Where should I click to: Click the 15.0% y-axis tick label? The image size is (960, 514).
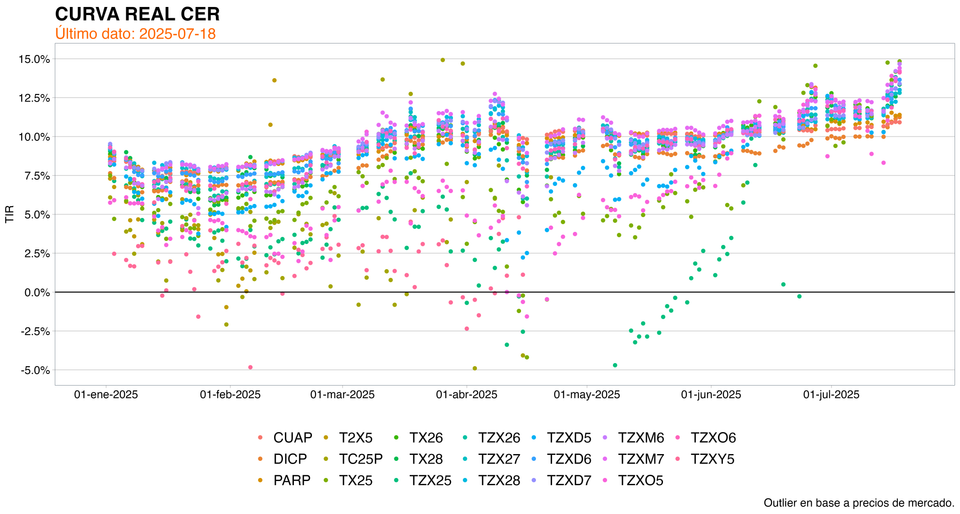click(x=34, y=59)
